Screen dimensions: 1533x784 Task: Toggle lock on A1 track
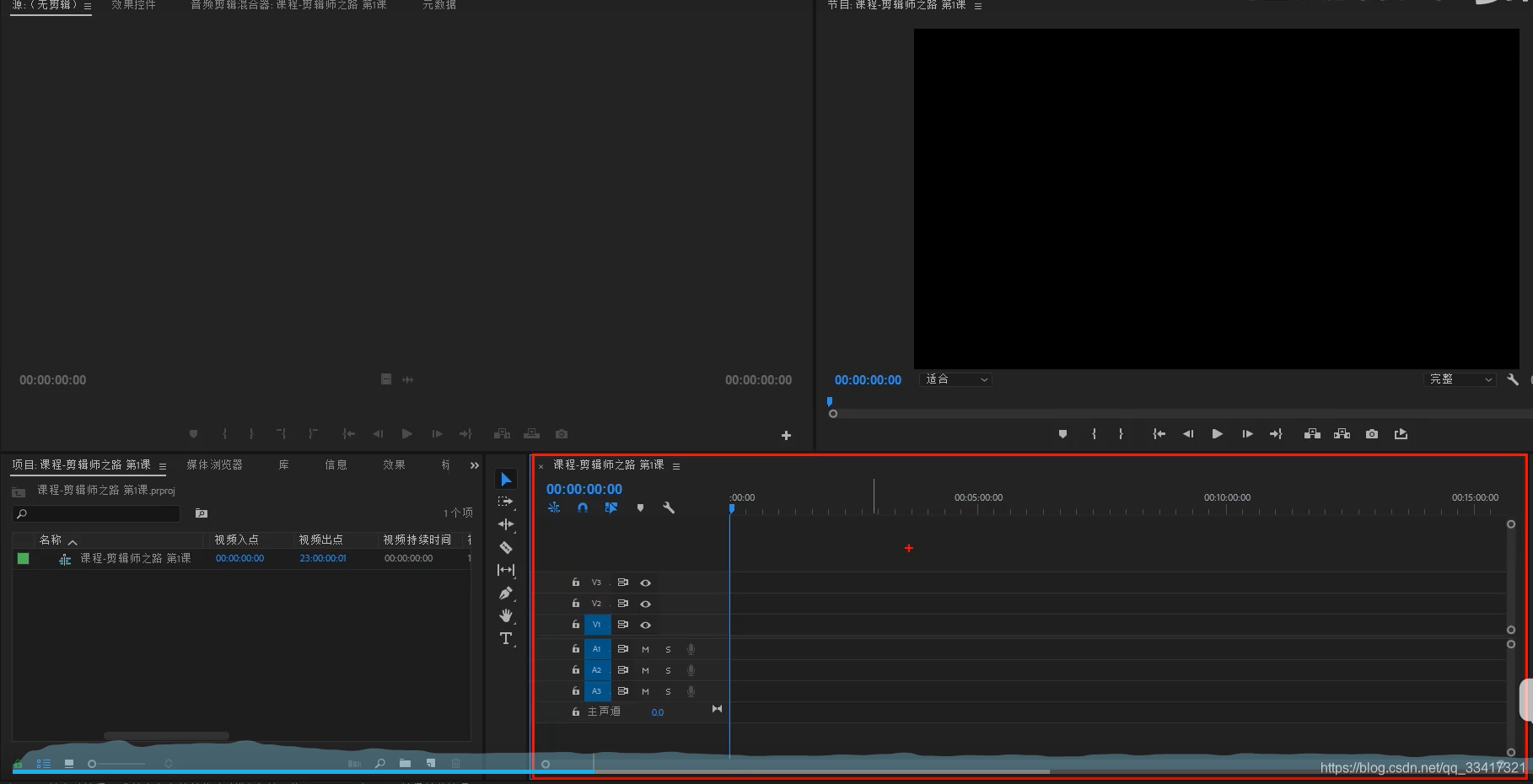tap(576, 649)
